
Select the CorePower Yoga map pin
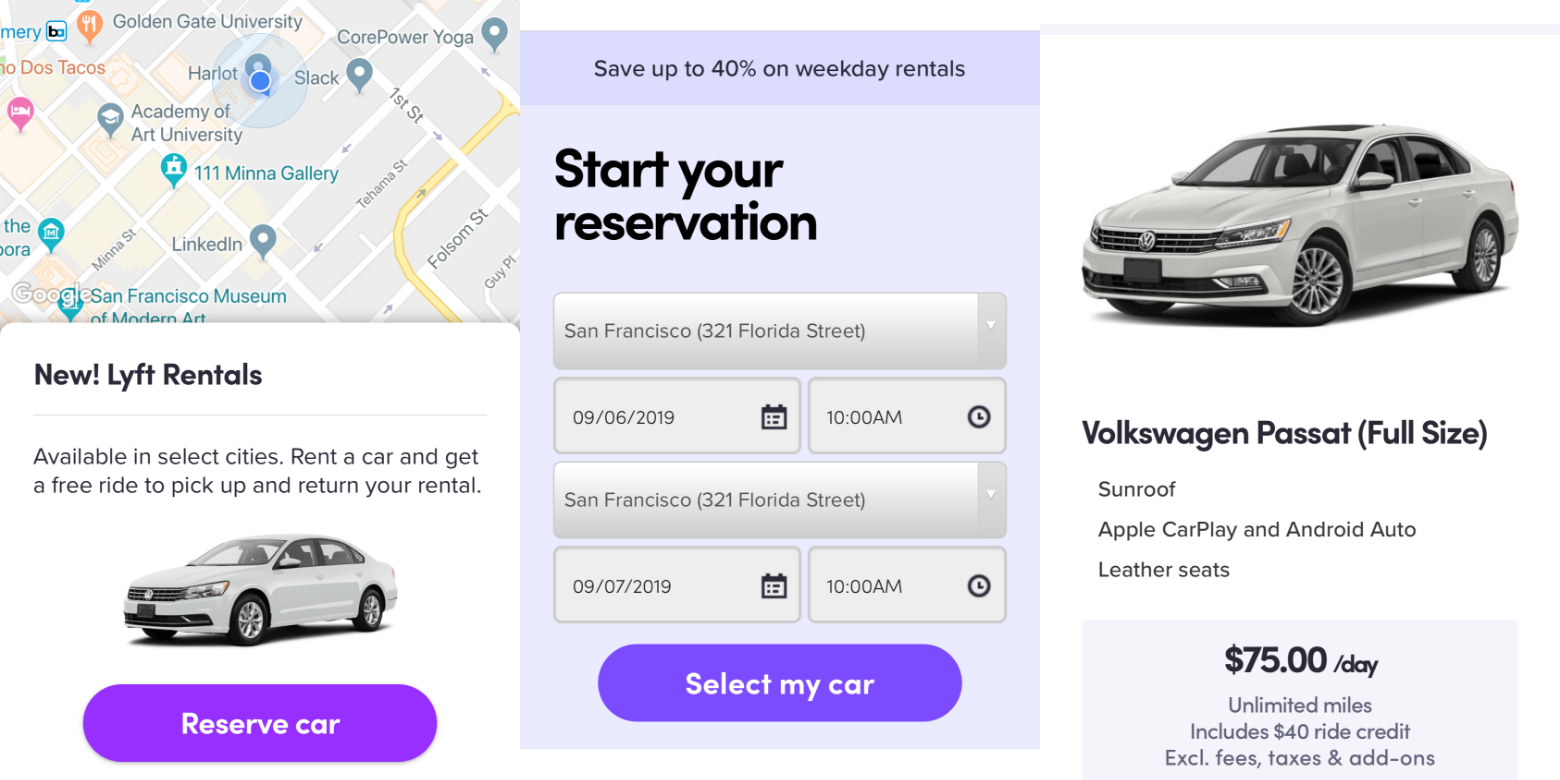494,37
